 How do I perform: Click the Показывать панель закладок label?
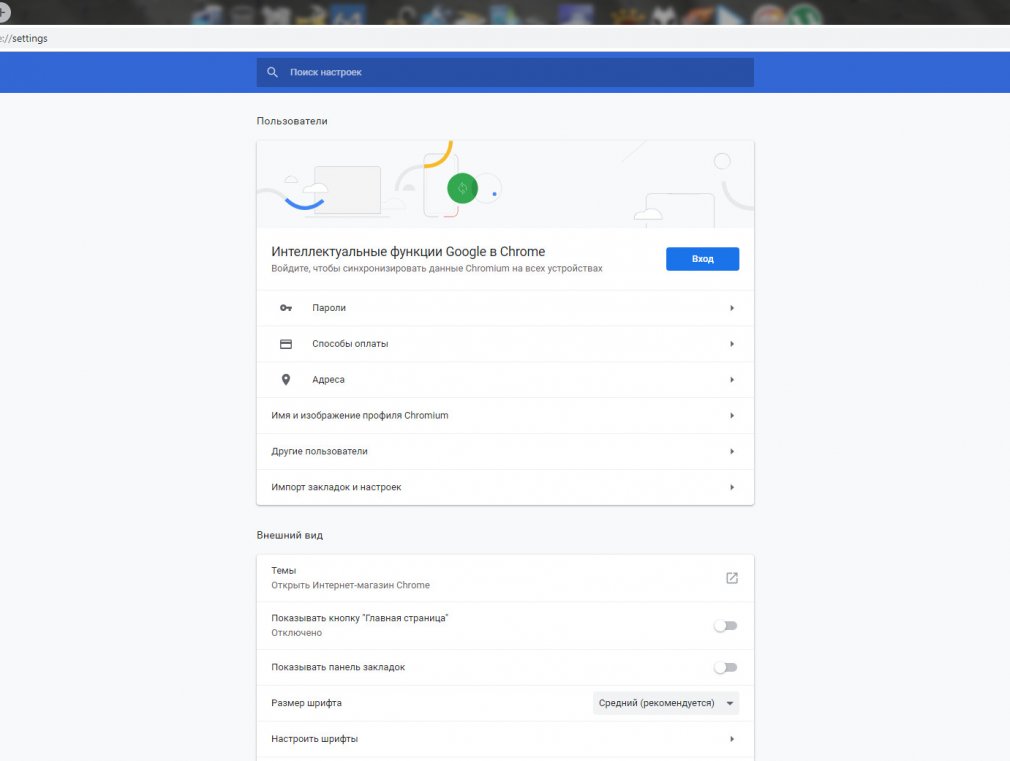[x=338, y=668]
